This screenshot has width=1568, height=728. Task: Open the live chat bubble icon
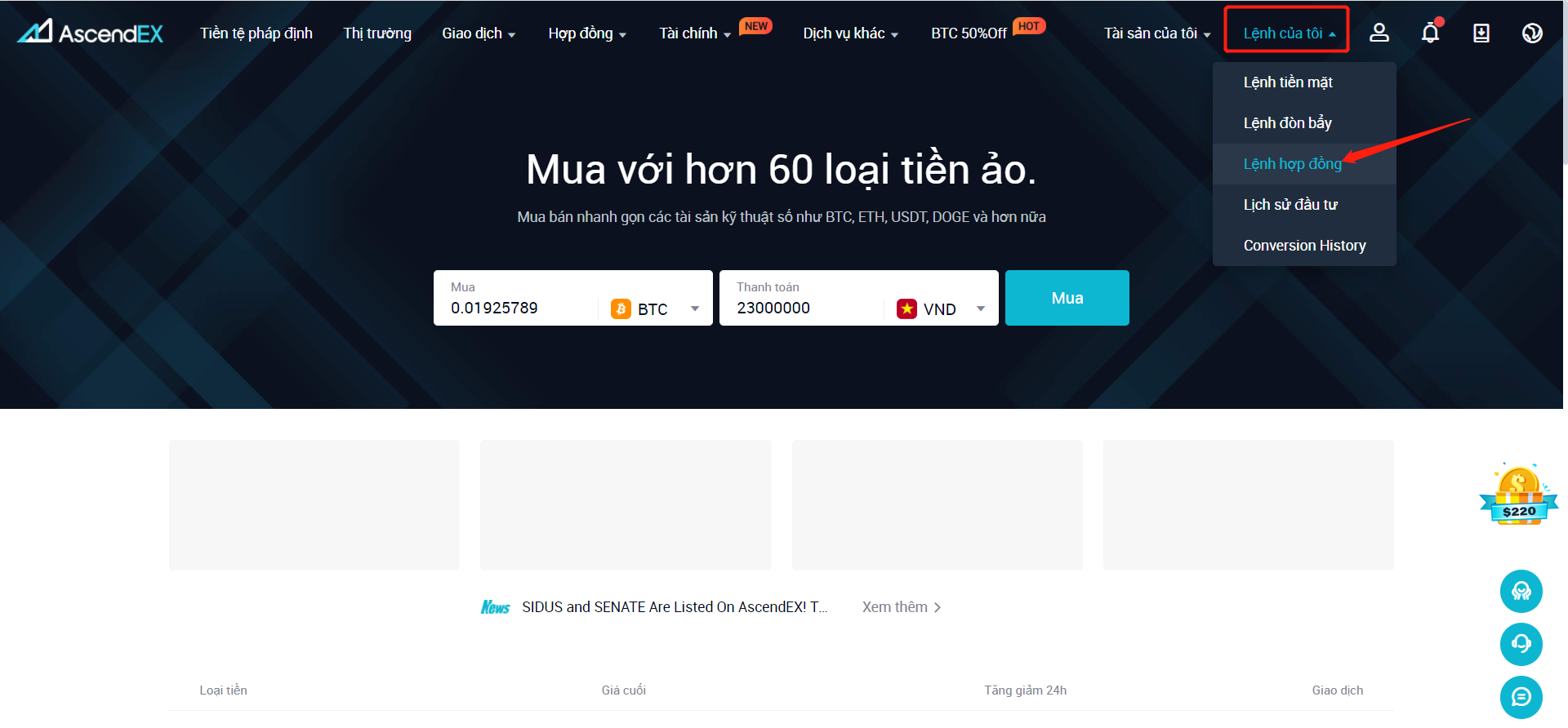point(1521,697)
